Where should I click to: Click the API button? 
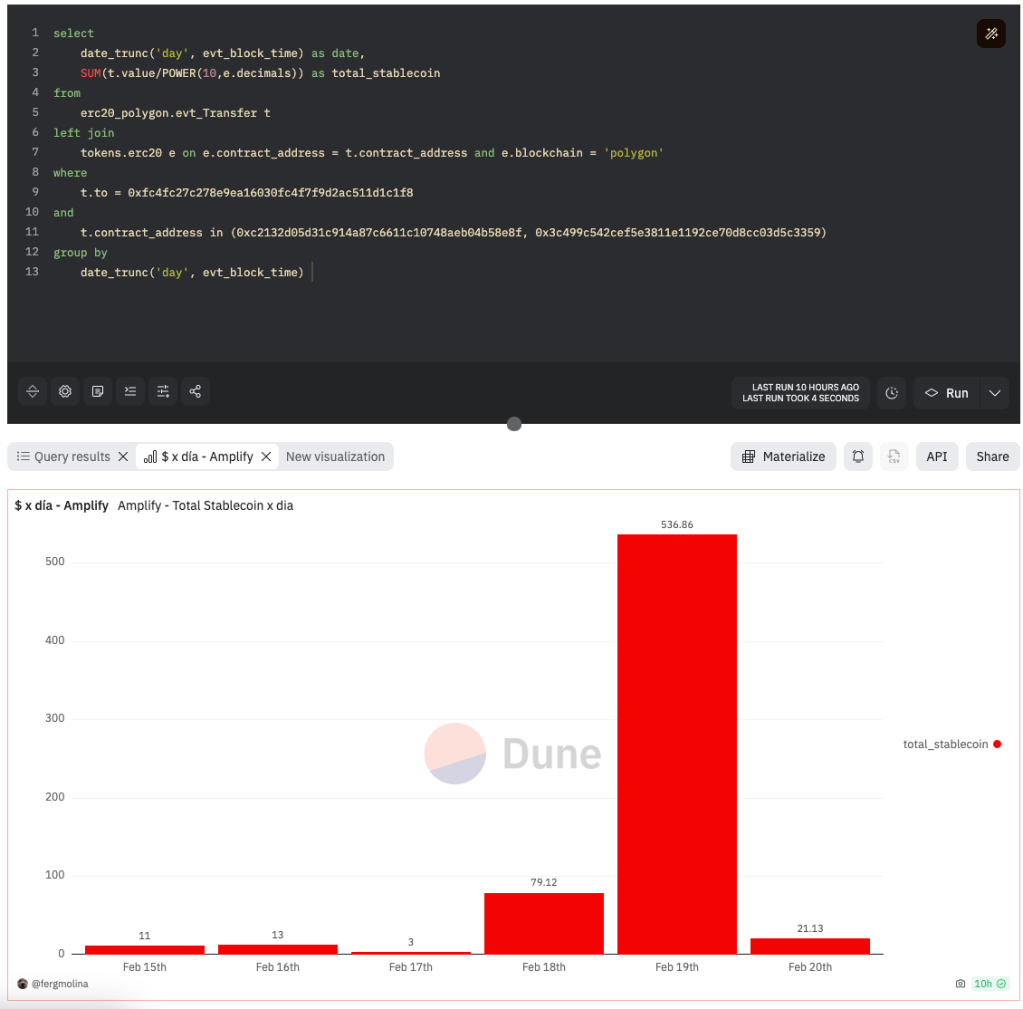pos(936,456)
